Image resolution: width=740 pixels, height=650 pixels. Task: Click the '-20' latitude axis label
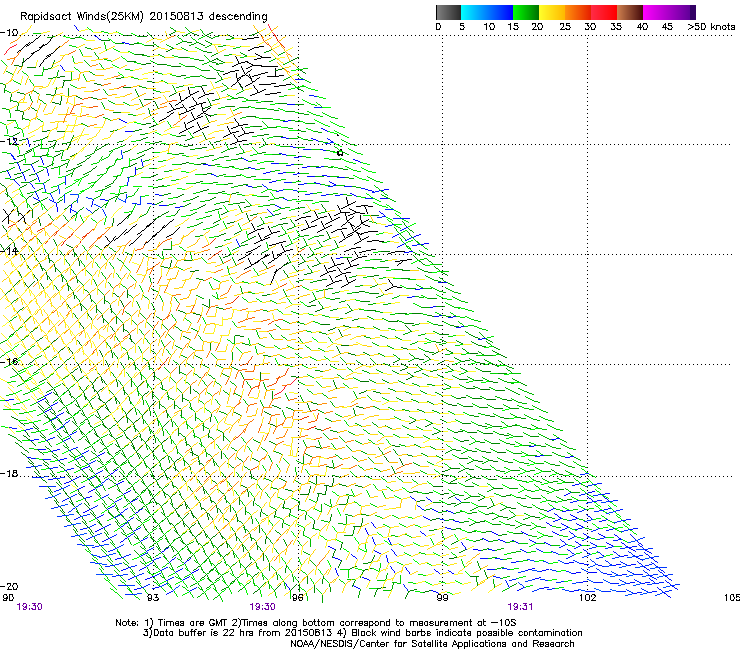pyautogui.click(x=9, y=586)
